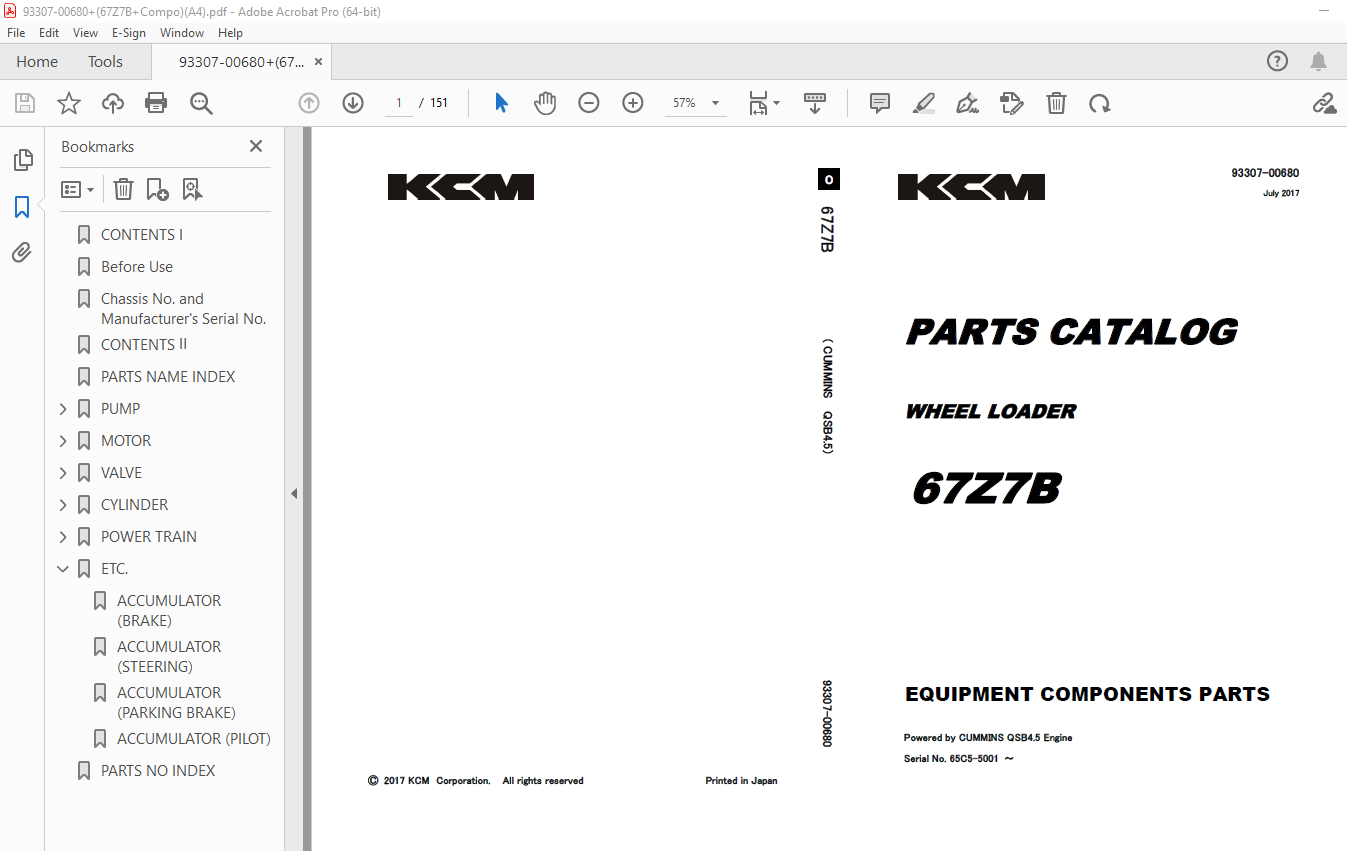
Task: Click the upload to cloud icon
Action: [113, 103]
